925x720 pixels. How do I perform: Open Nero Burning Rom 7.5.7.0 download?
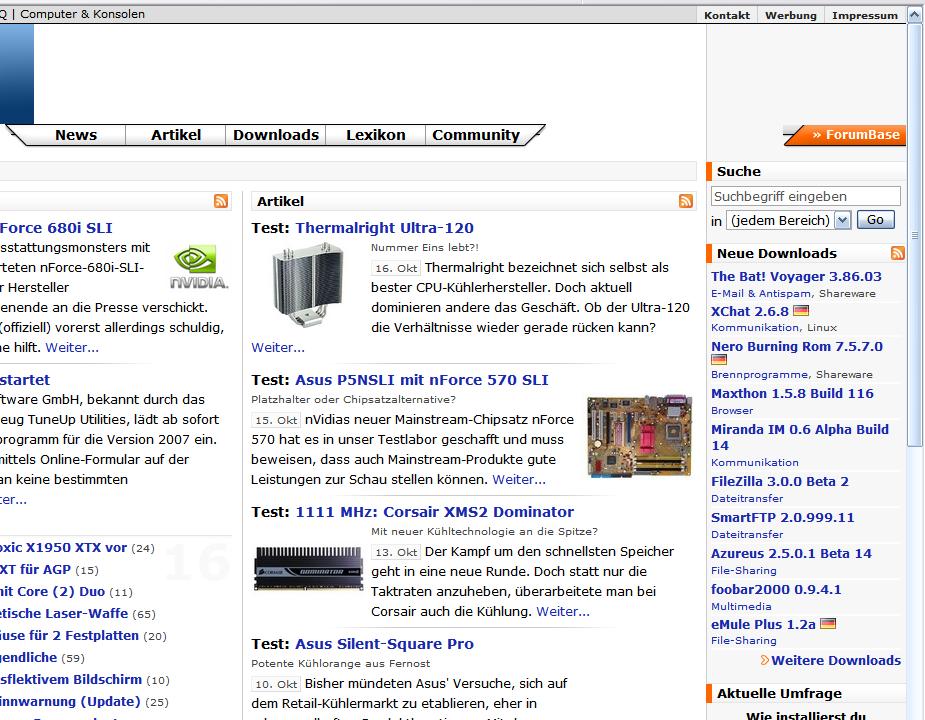tap(796, 346)
